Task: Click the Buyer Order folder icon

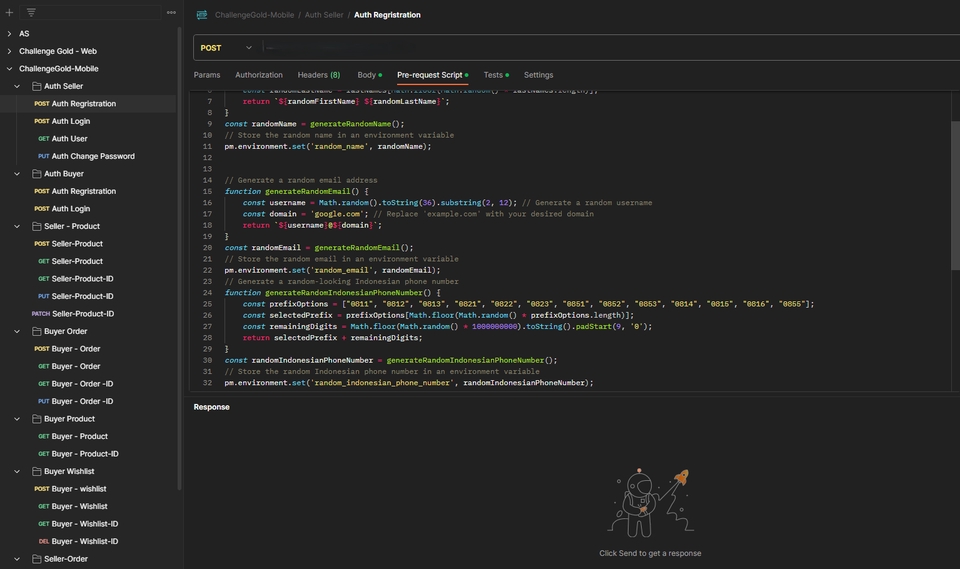Action: point(37,331)
